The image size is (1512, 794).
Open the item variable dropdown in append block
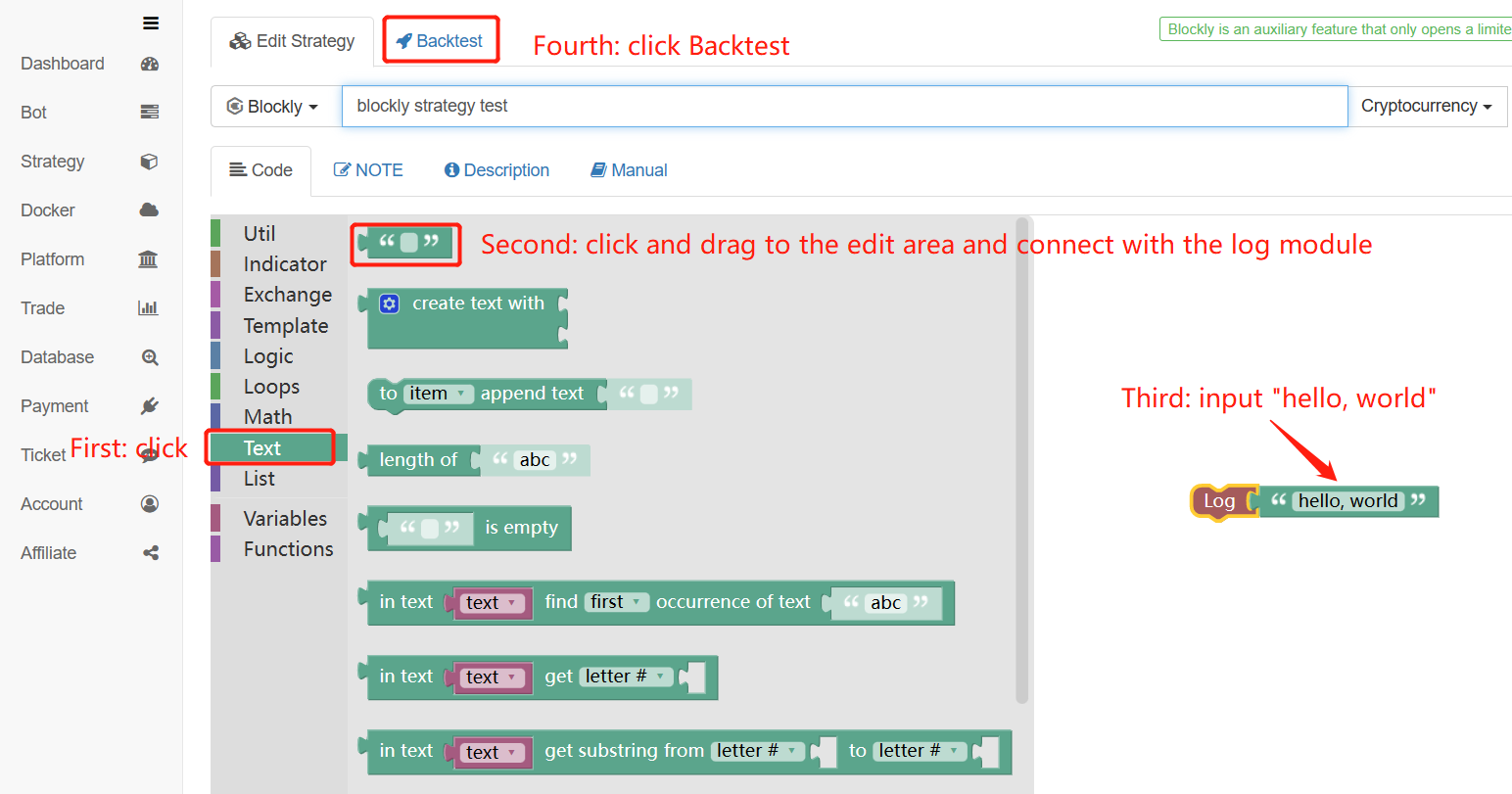tap(438, 394)
